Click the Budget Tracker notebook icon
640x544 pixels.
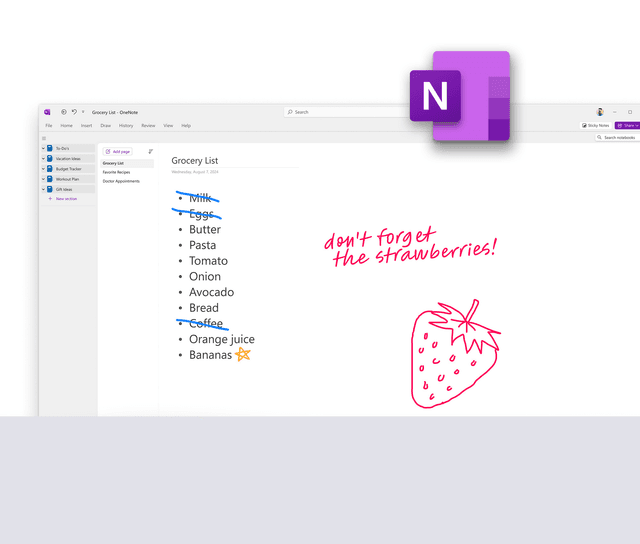(x=50, y=169)
